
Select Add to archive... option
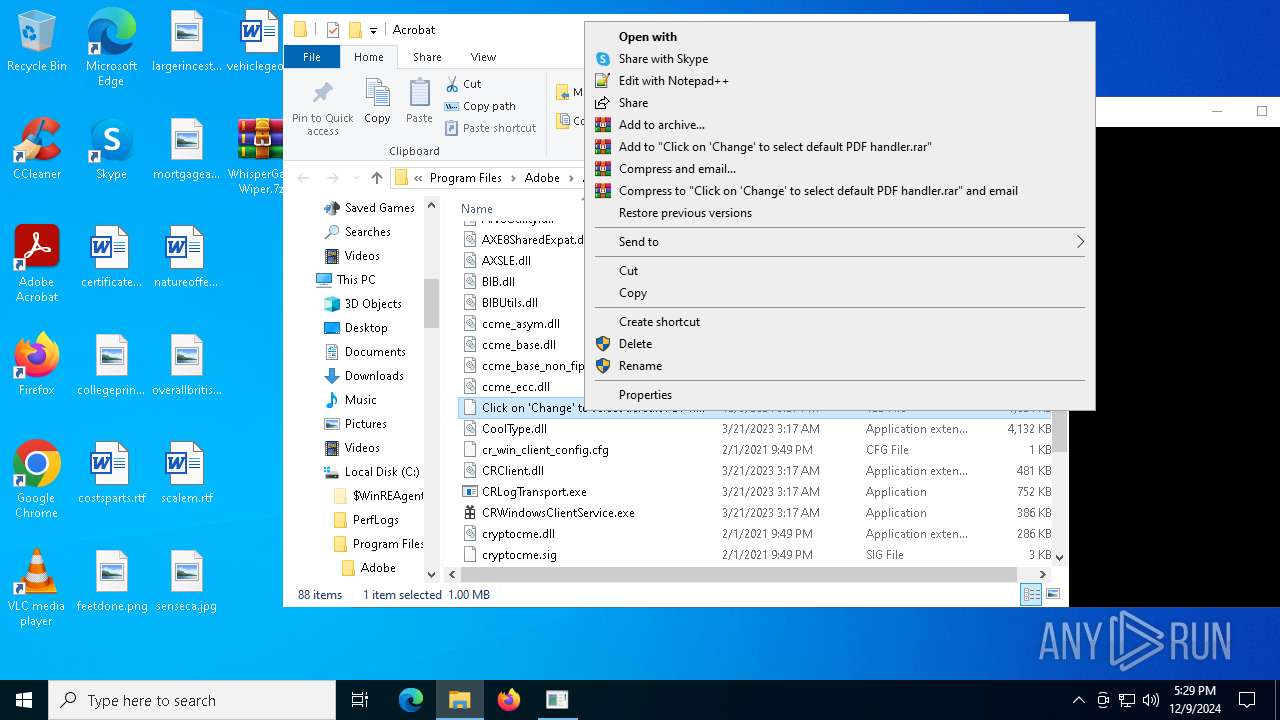[840, 125]
